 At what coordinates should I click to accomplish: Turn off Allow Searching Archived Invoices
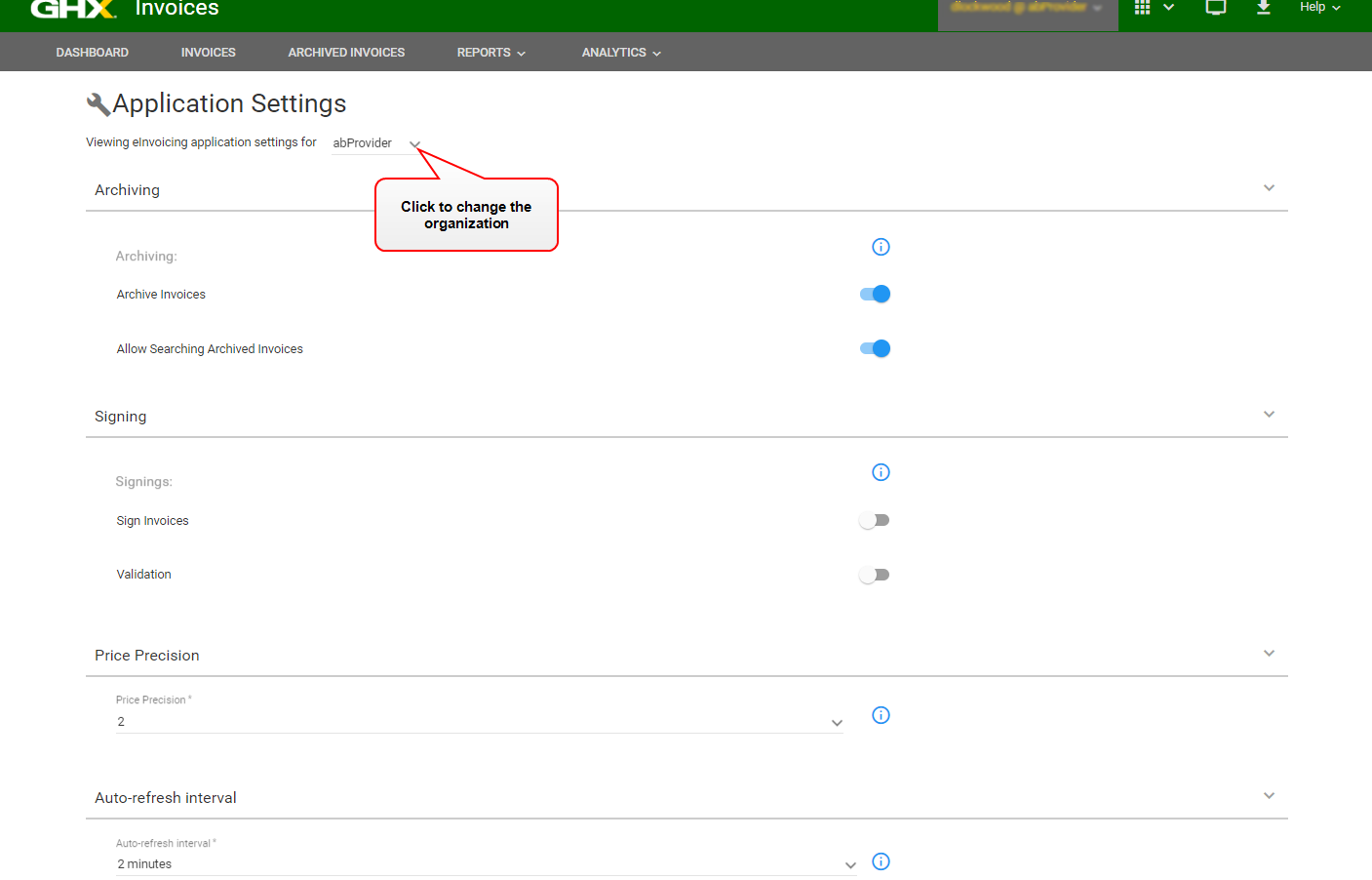click(875, 348)
